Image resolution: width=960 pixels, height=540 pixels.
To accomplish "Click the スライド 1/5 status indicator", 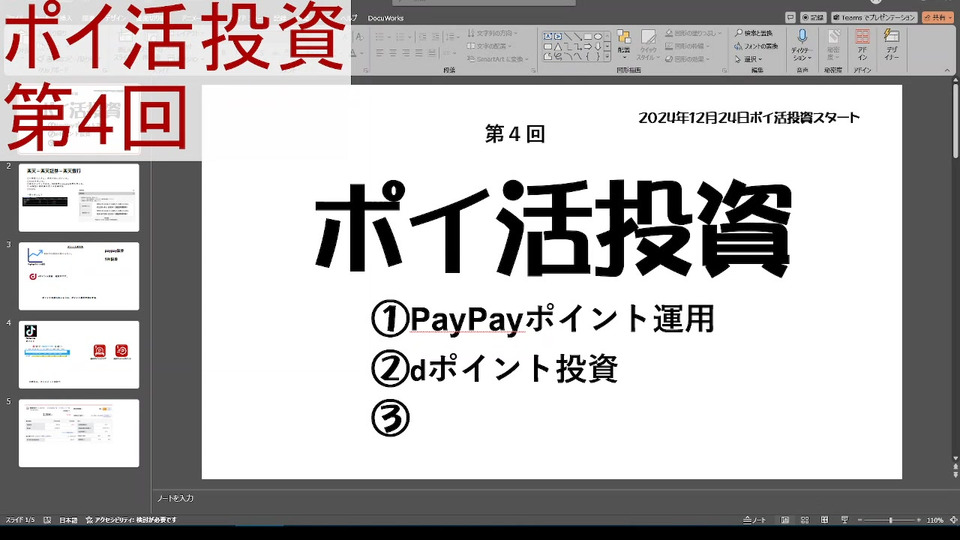I will [20, 520].
